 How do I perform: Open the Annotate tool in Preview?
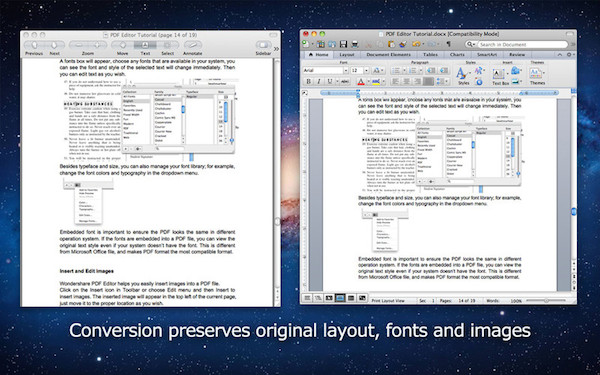193,45
